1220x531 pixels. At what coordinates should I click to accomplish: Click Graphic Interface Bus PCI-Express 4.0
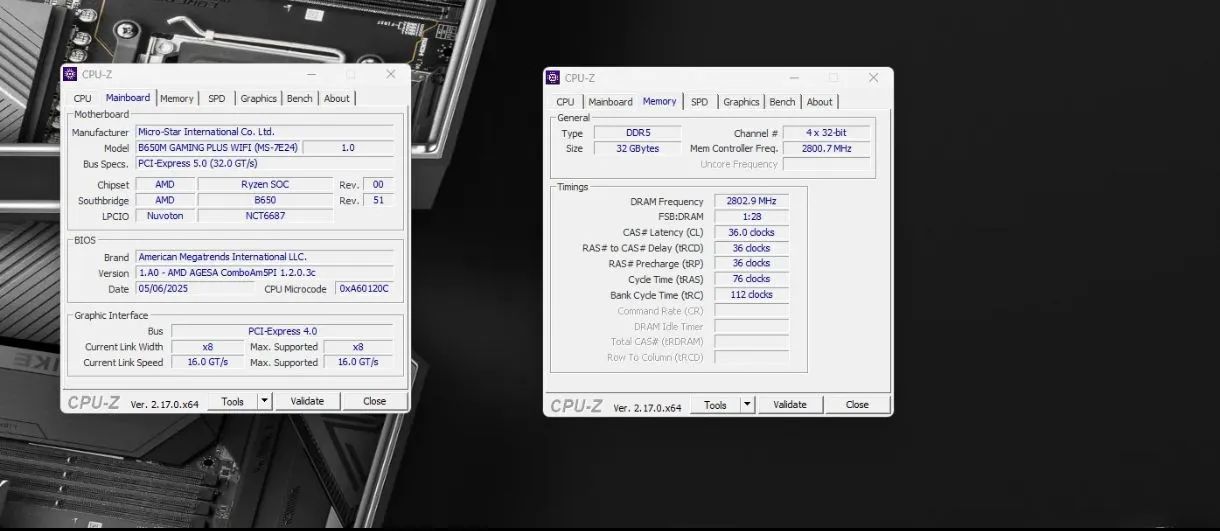pyautogui.click(x=281, y=331)
